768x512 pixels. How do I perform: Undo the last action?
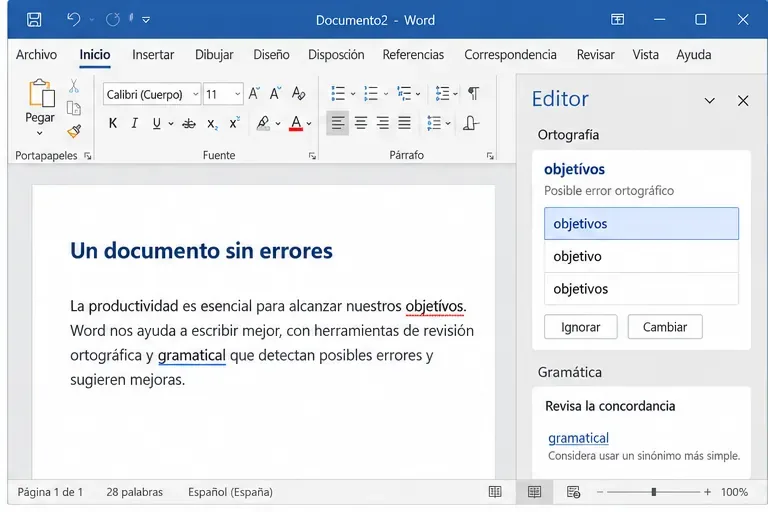coord(73,20)
